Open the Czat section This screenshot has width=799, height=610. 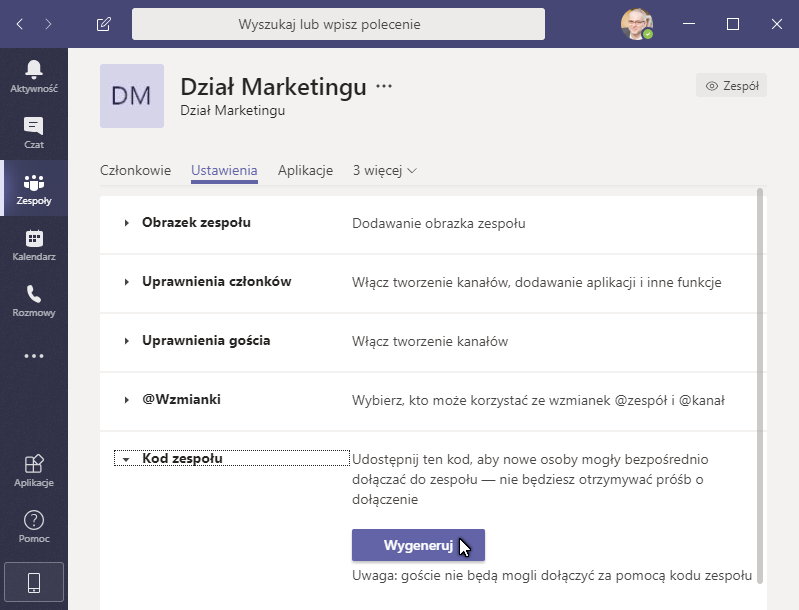(x=34, y=131)
